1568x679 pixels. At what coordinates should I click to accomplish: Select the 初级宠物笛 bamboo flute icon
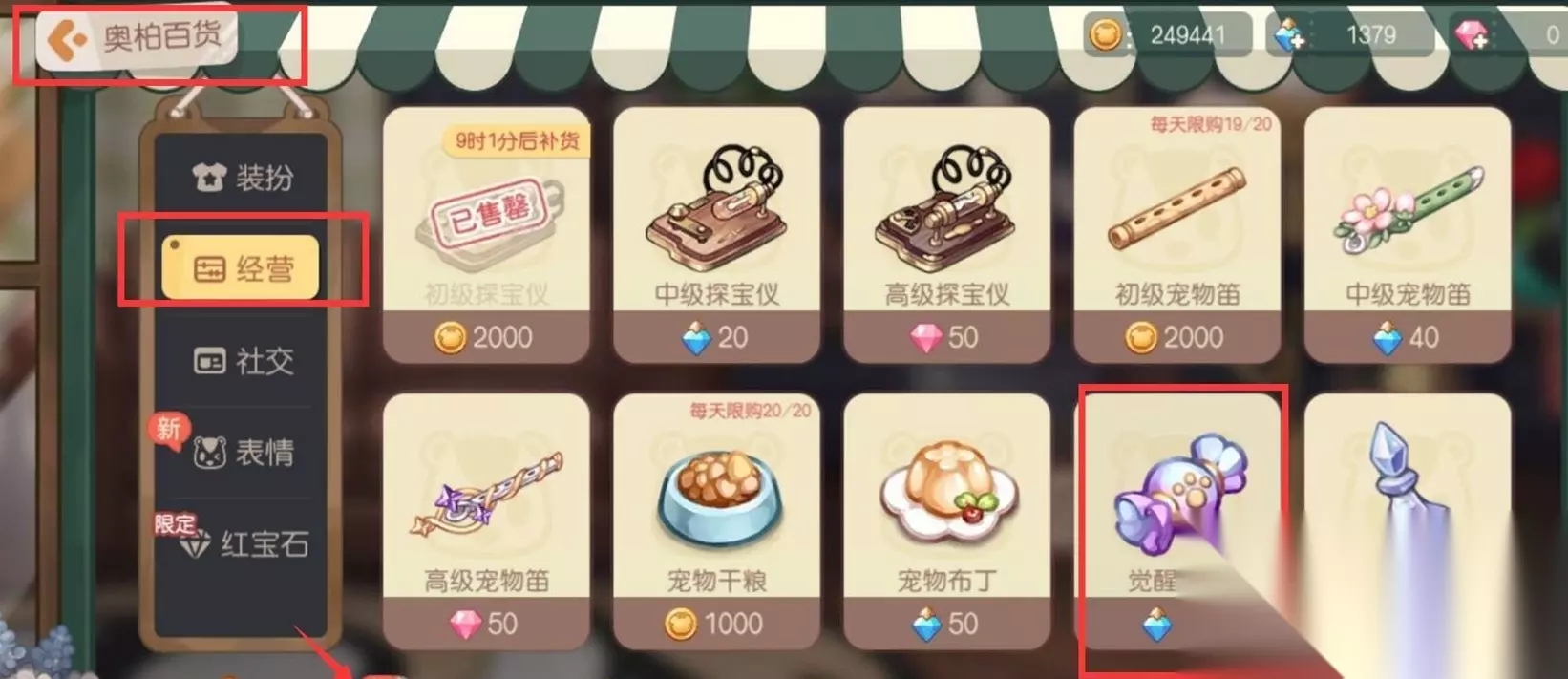pos(1176,208)
